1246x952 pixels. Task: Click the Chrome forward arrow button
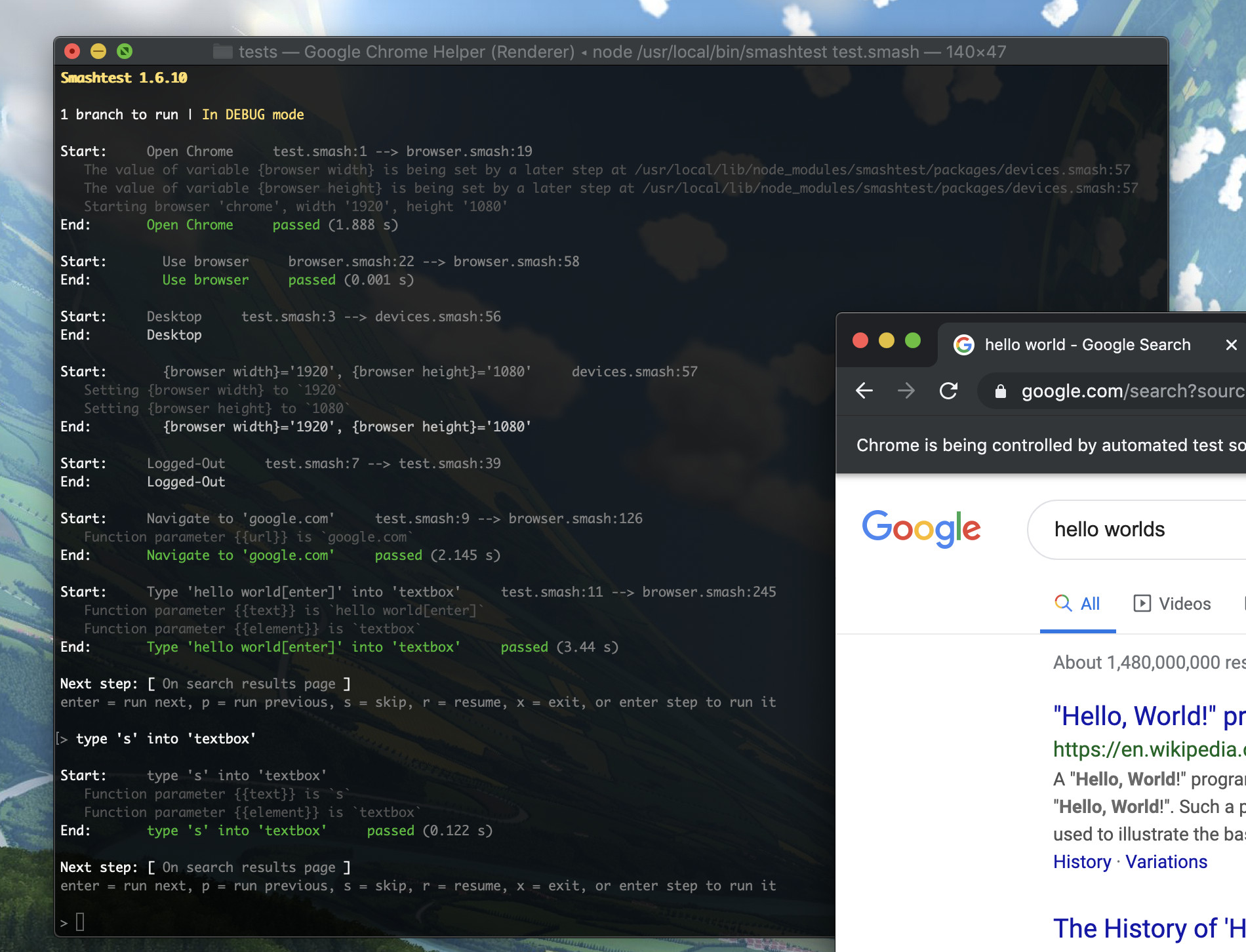point(906,391)
